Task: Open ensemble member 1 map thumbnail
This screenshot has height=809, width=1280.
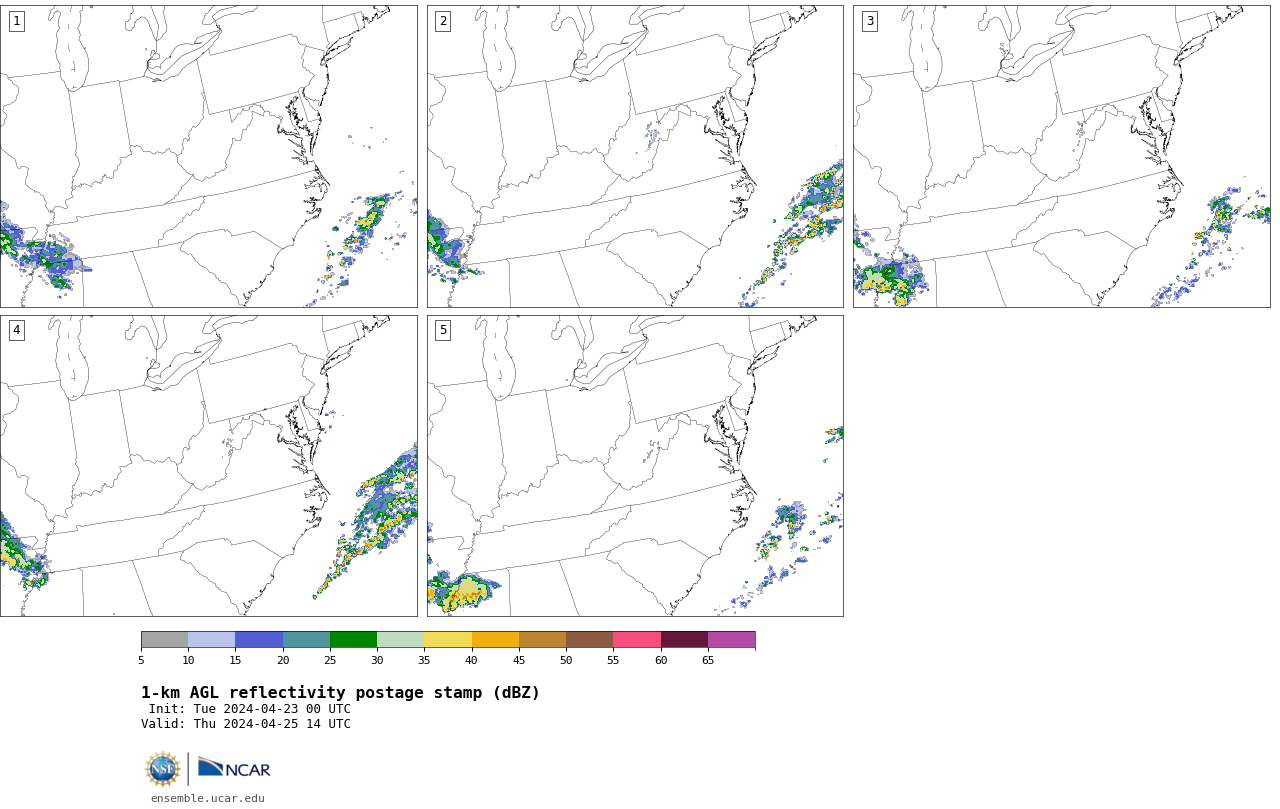Action: (208, 156)
